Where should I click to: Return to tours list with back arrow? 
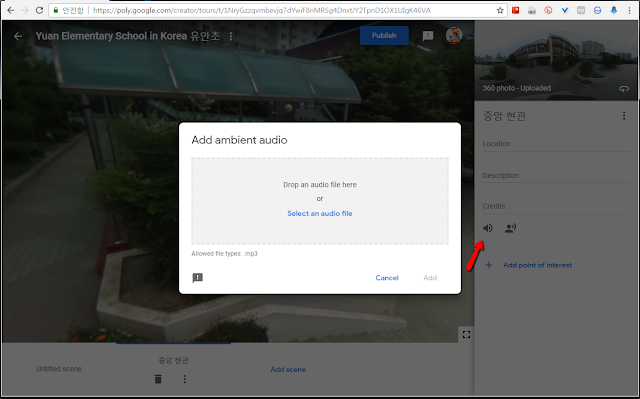pos(18,36)
